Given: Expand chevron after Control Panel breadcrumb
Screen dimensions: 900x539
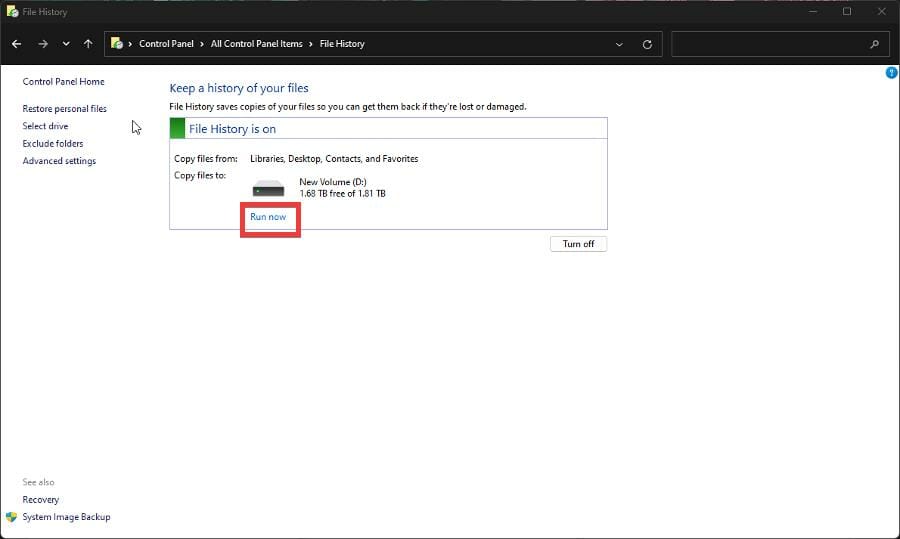Looking at the screenshot, I should coord(202,44).
